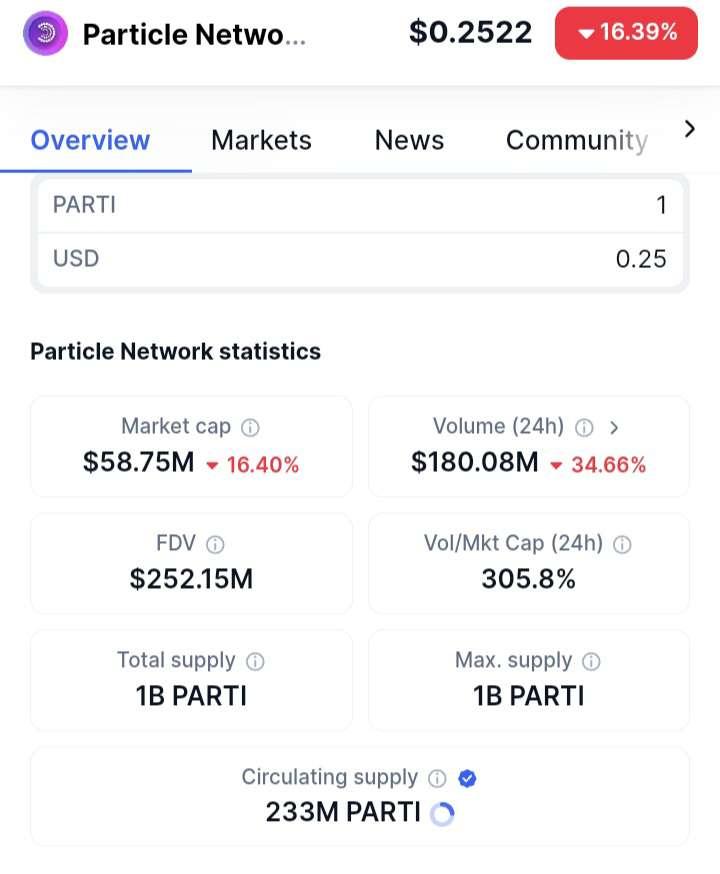Switch to the Markets tab

click(261, 140)
